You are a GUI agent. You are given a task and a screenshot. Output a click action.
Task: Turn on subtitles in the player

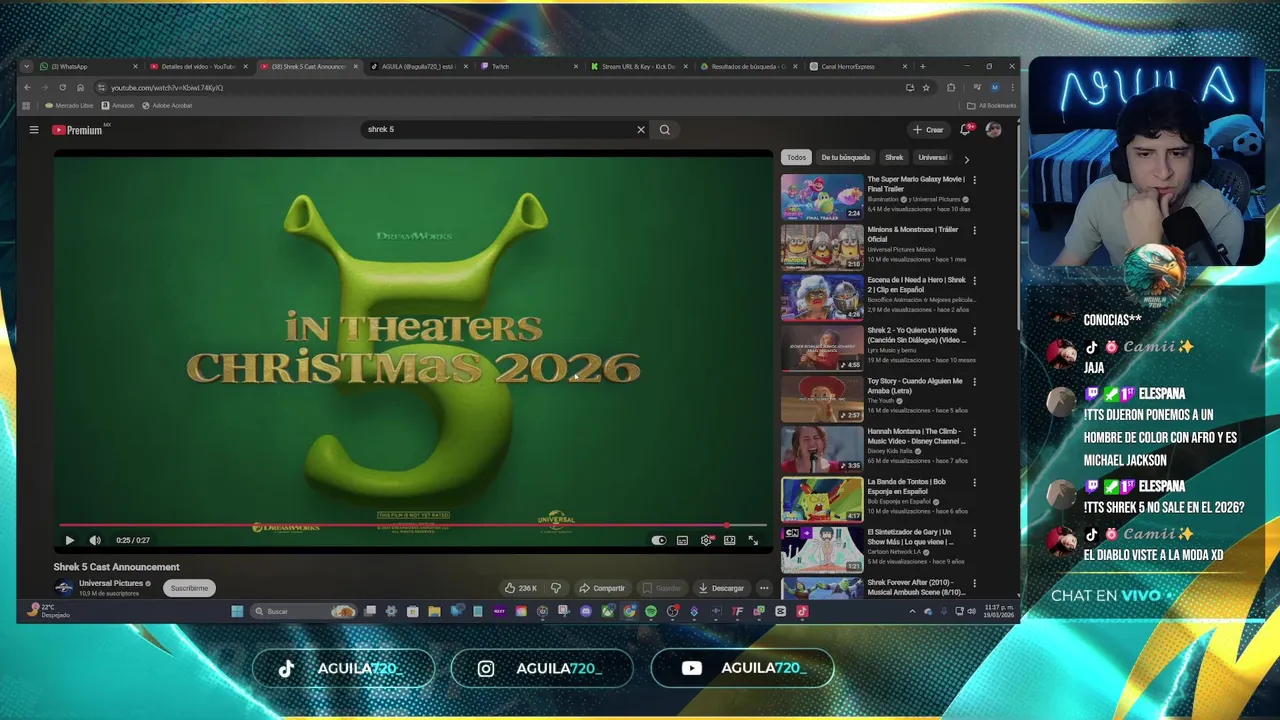[x=682, y=540]
